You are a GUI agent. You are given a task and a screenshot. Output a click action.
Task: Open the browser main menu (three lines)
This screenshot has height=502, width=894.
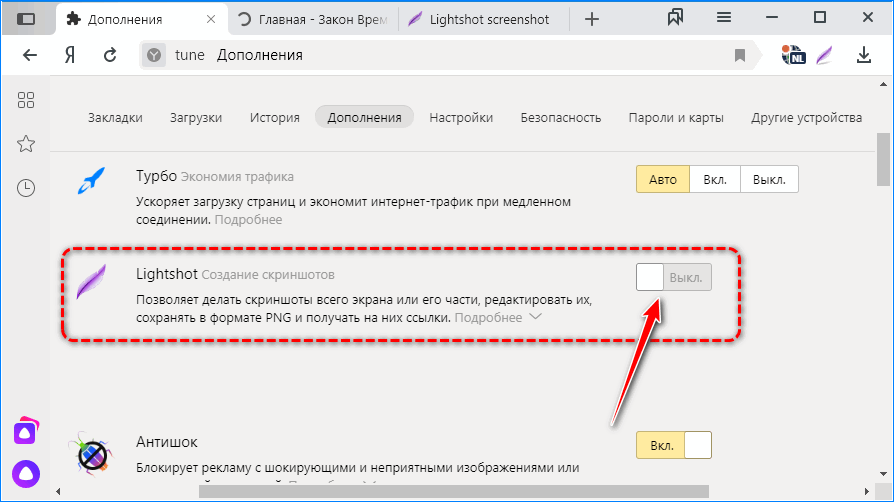coord(724,18)
